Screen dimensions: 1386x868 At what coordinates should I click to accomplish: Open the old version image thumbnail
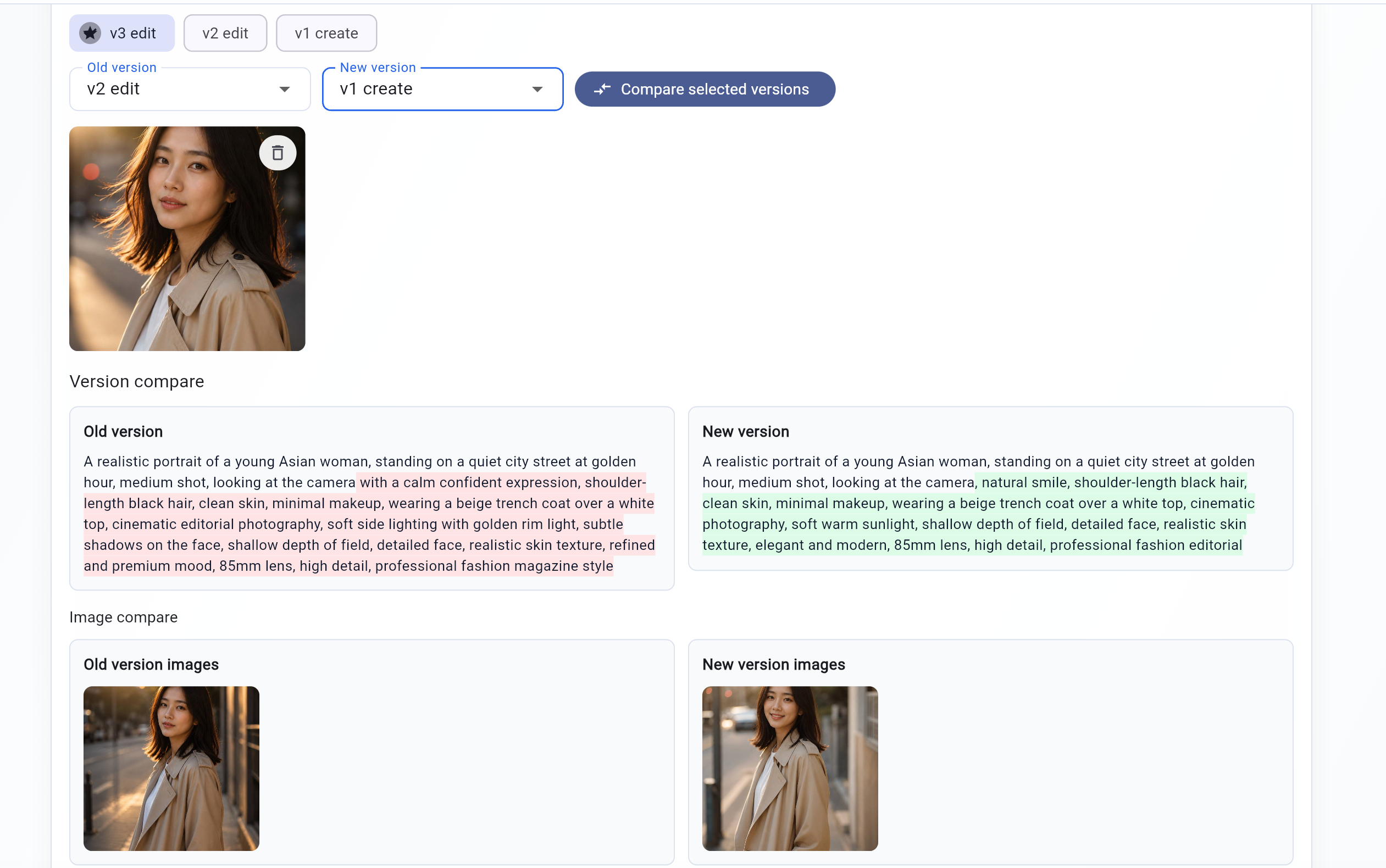point(171,769)
